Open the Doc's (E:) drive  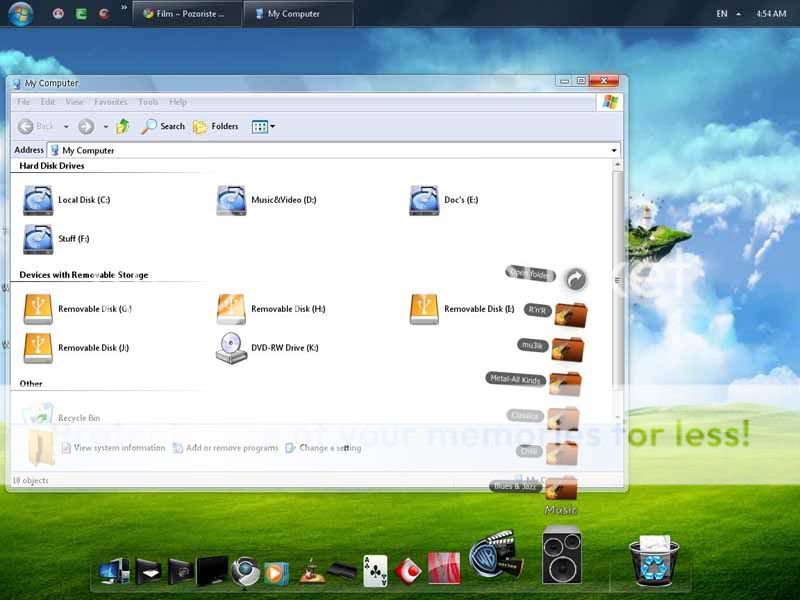(x=424, y=200)
